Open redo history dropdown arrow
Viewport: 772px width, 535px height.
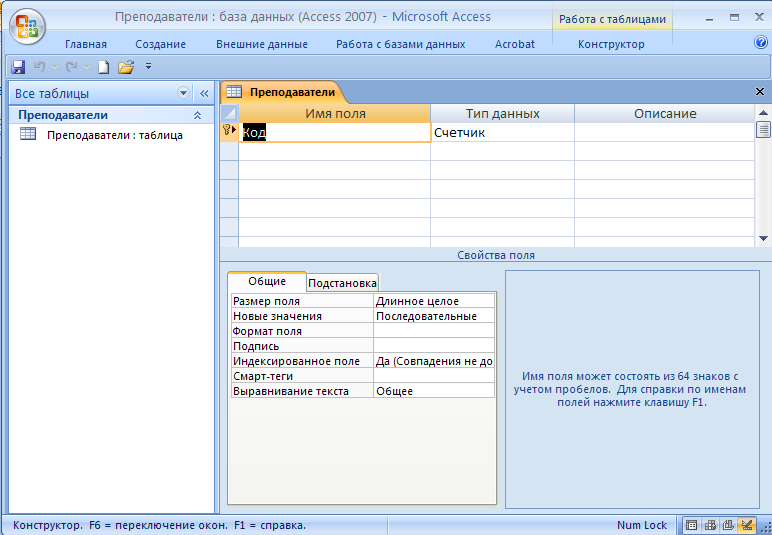point(86,67)
